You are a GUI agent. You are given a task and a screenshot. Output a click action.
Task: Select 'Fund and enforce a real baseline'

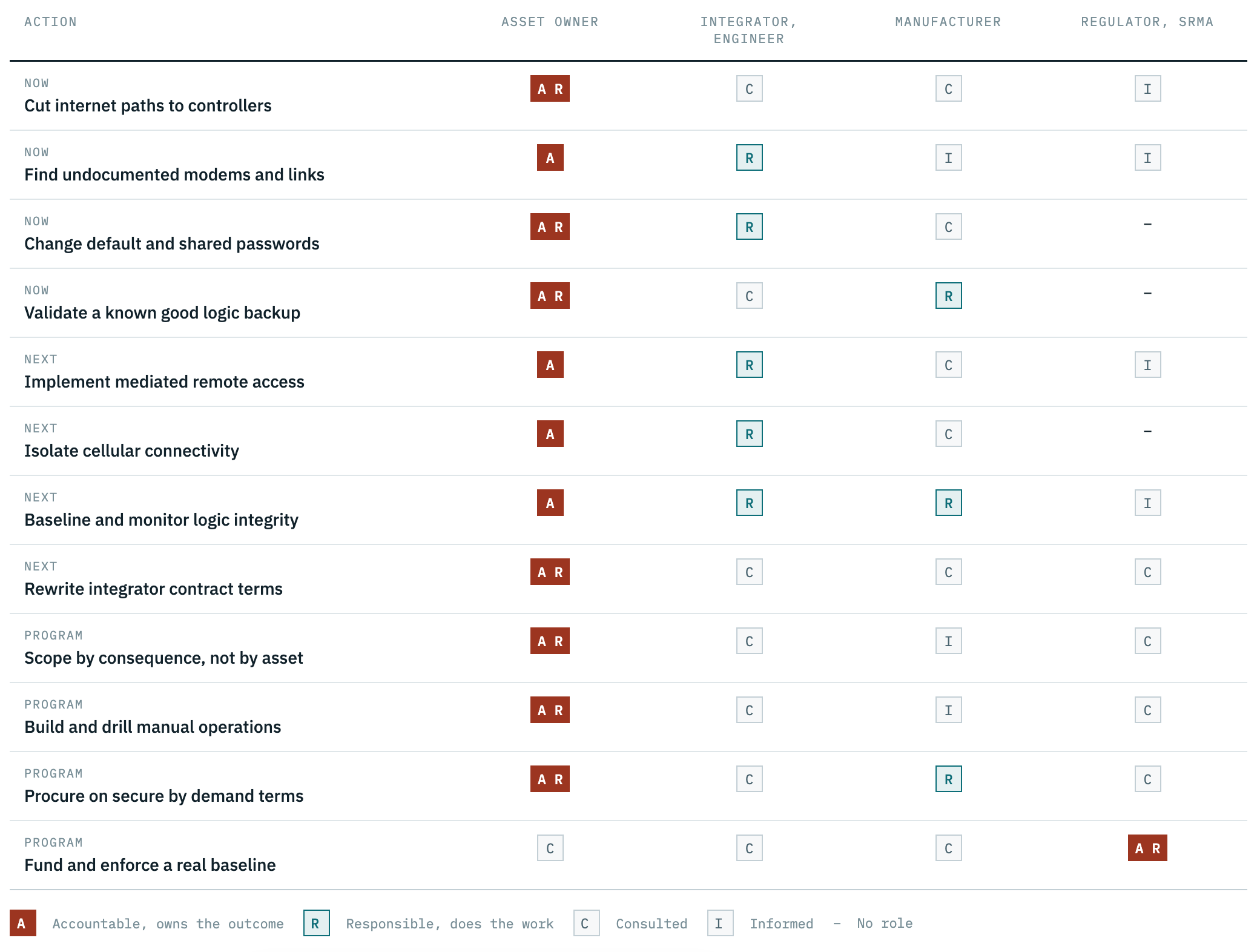pos(150,865)
